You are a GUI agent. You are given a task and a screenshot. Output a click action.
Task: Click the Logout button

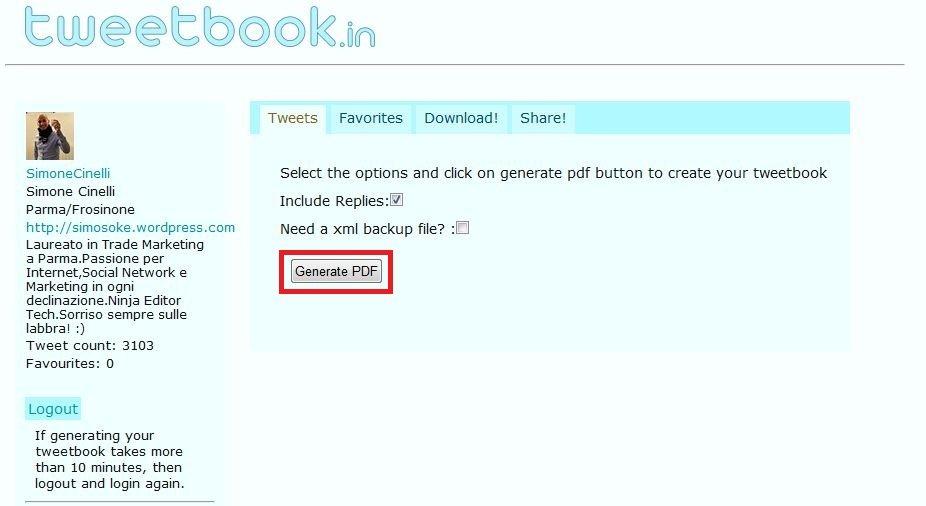53,409
